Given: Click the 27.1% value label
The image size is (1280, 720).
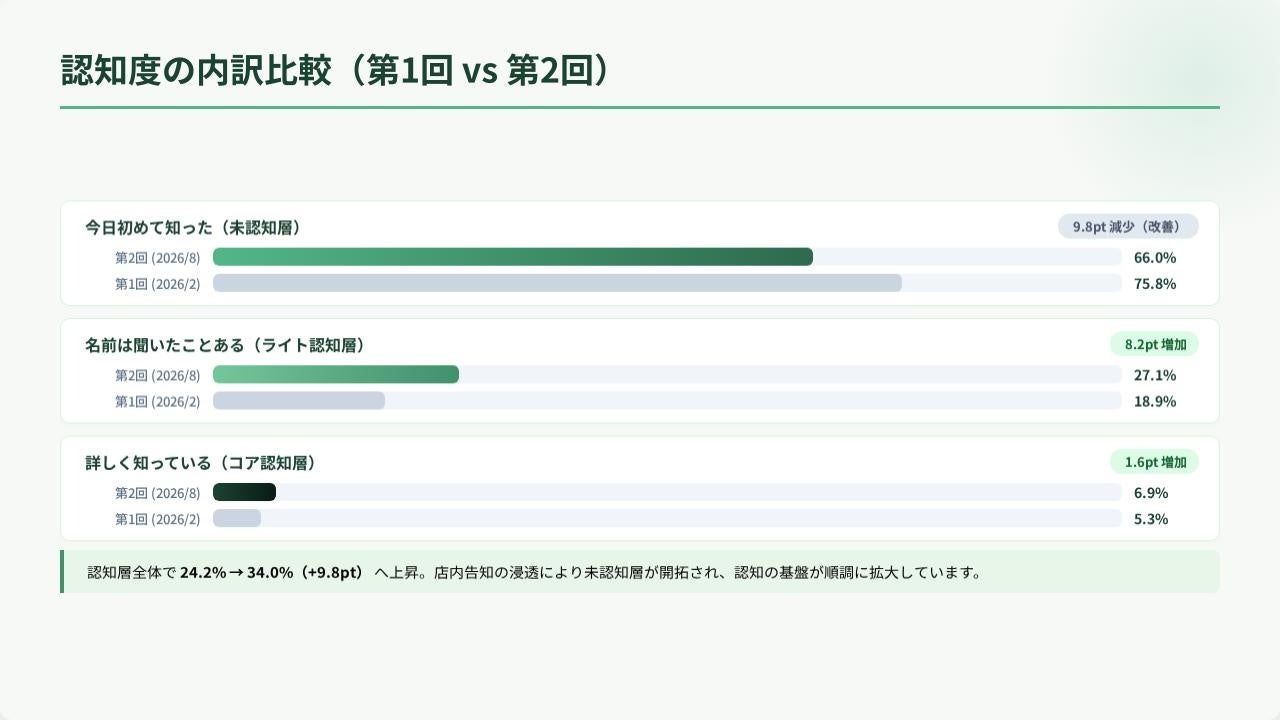Looking at the screenshot, I should 1155,375.
